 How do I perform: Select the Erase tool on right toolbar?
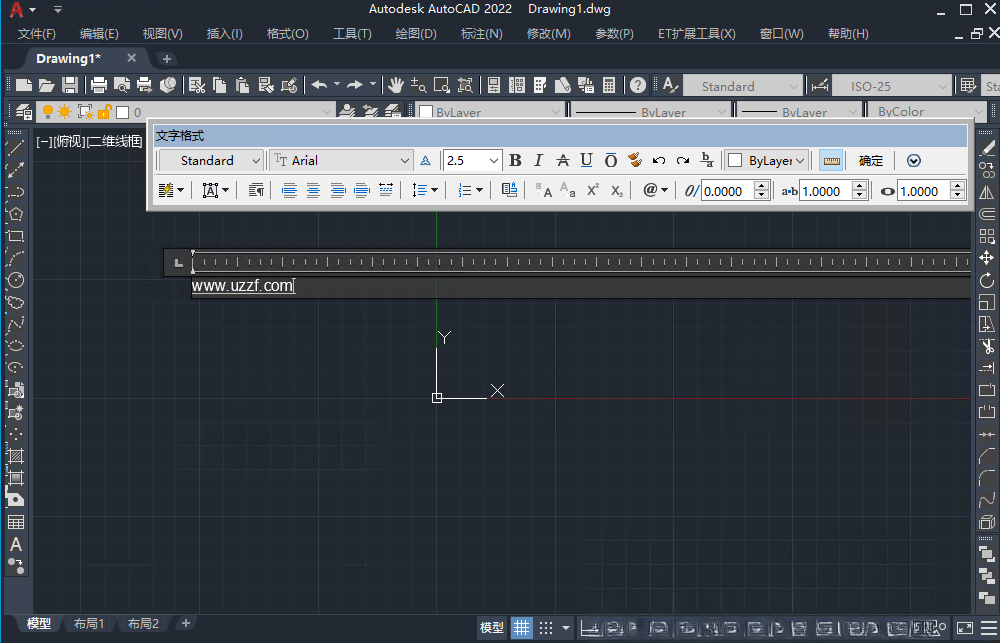987,148
